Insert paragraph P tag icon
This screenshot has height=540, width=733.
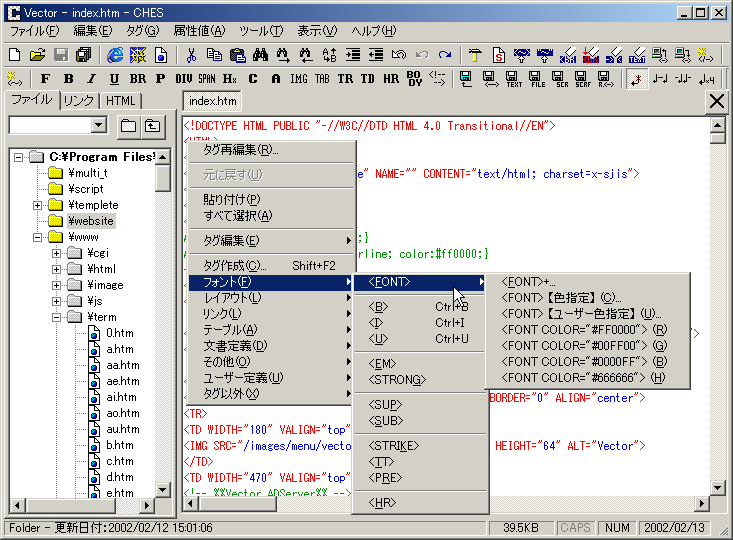point(160,79)
